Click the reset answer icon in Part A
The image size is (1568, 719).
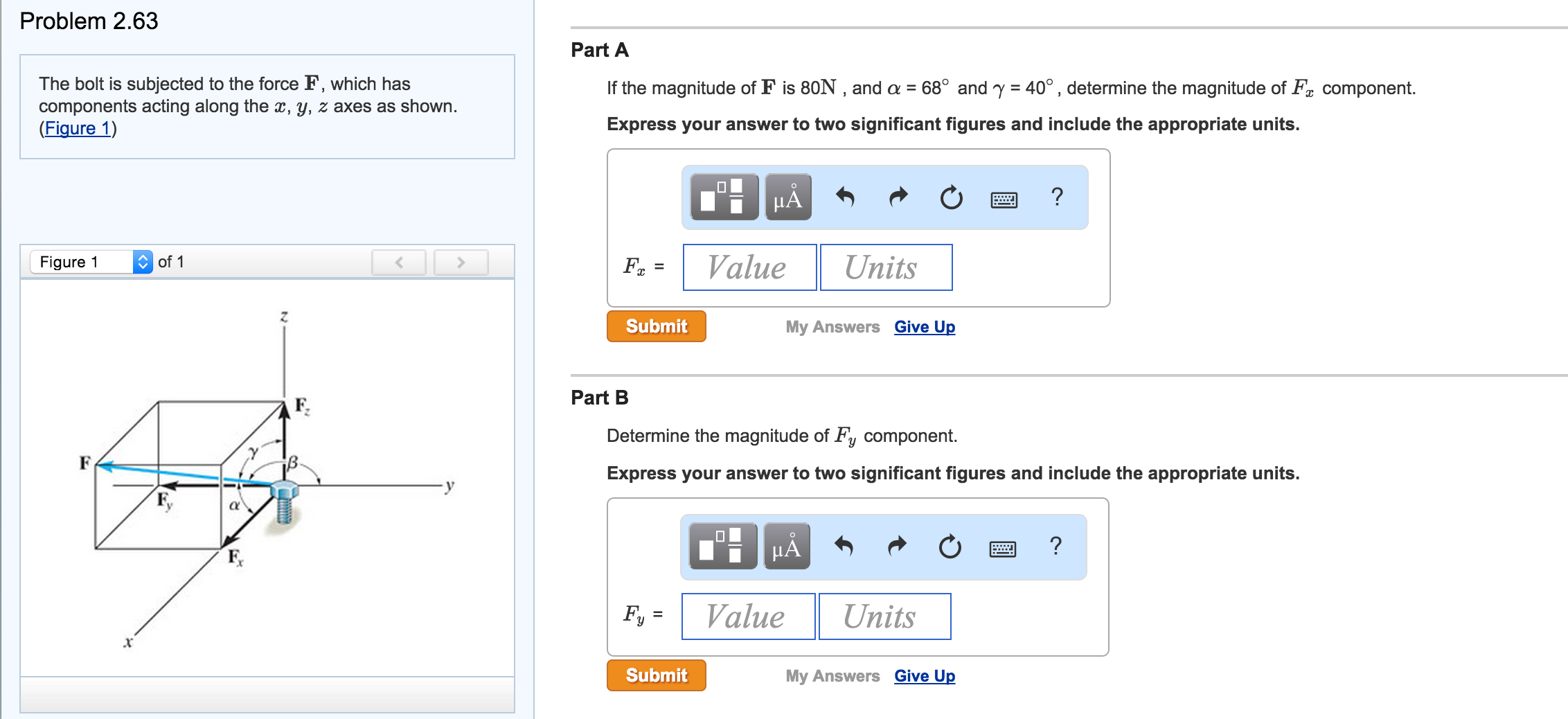[x=950, y=197]
